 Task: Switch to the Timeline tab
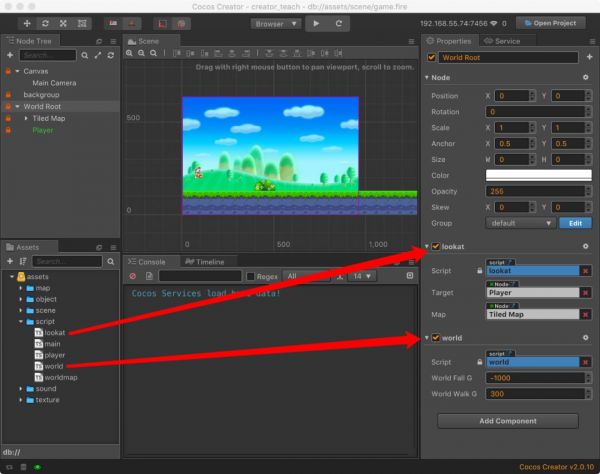click(x=205, y=262)
